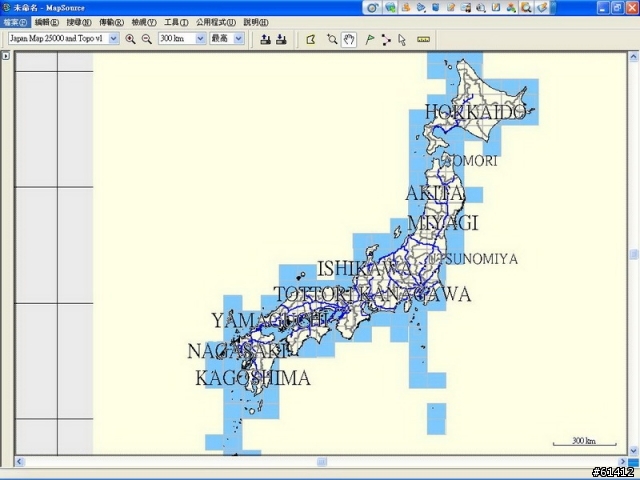Open the 檔案(F) menu
The width and height of the screenshot is (640, 480).
(15, 22)
